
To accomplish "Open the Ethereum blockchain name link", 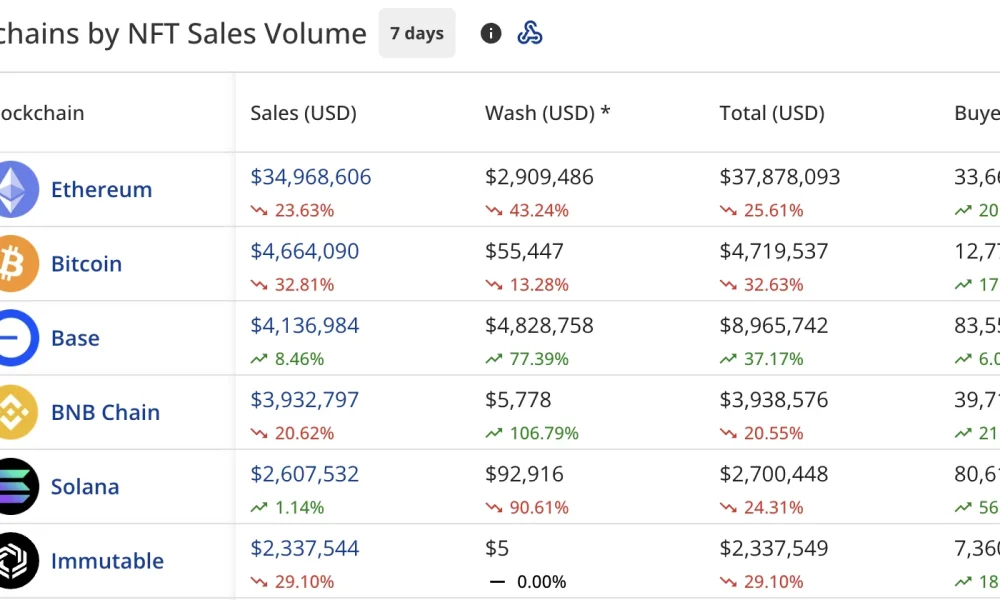I will (x=101, y=189).
